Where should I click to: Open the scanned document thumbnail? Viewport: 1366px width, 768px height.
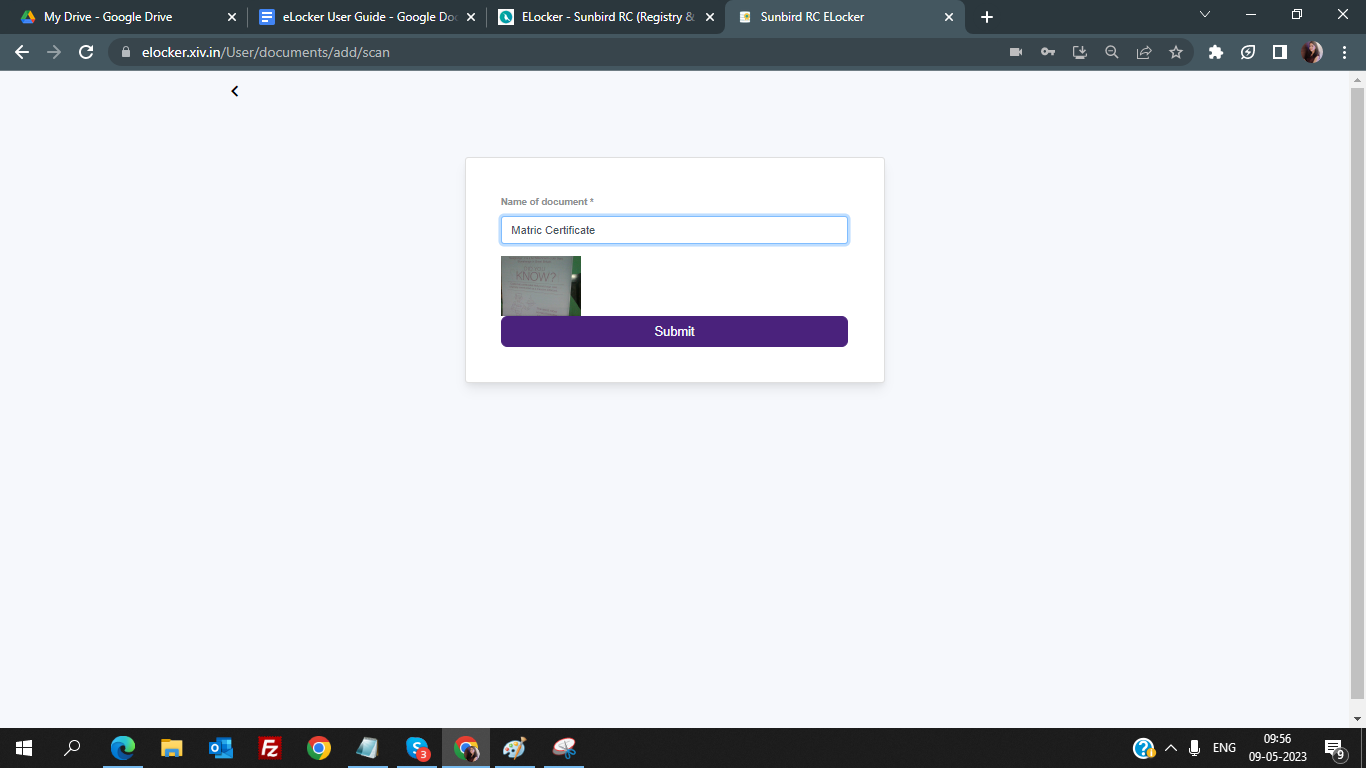[x=541, y=286]
